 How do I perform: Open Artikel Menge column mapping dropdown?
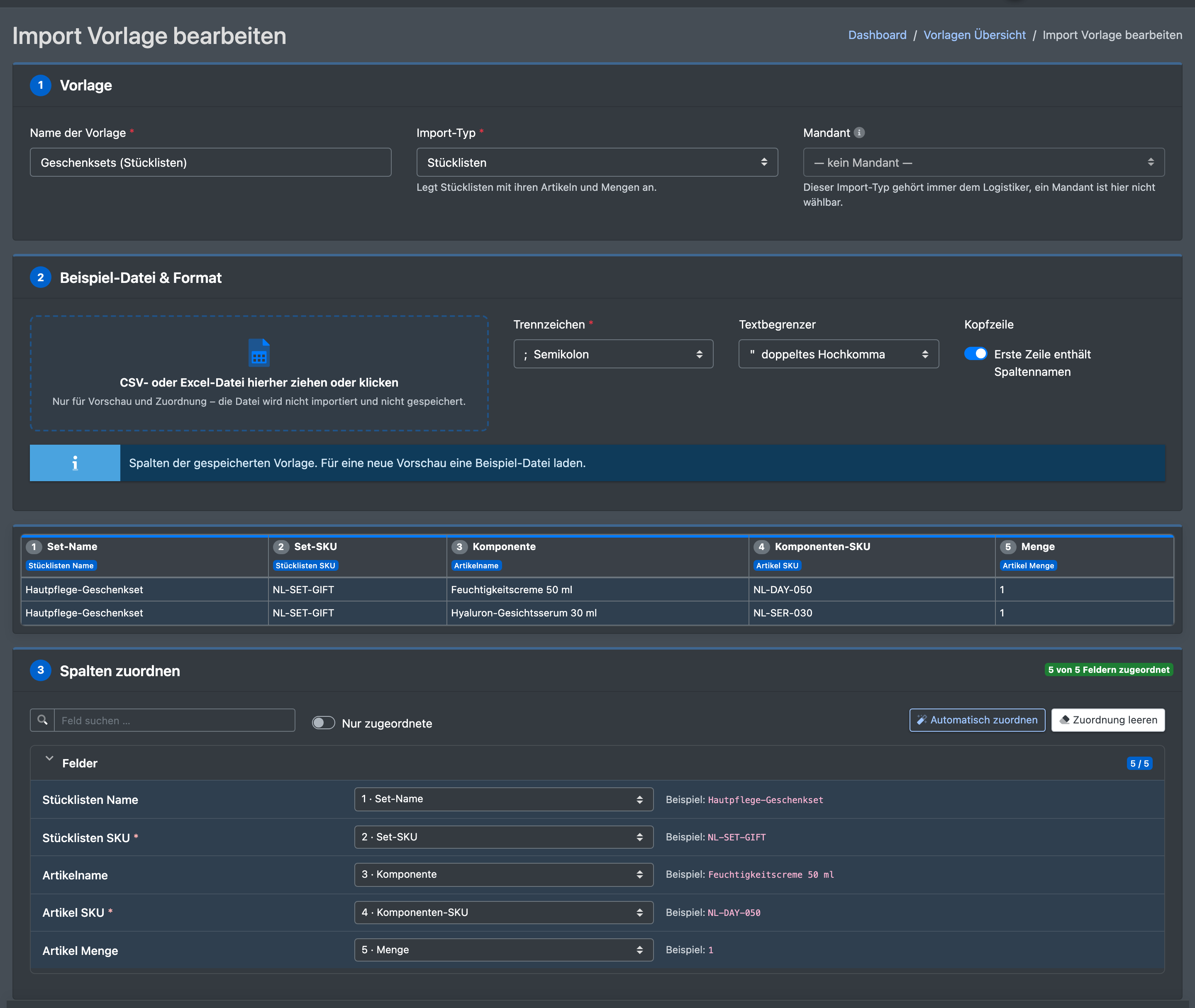click(503, 950)
